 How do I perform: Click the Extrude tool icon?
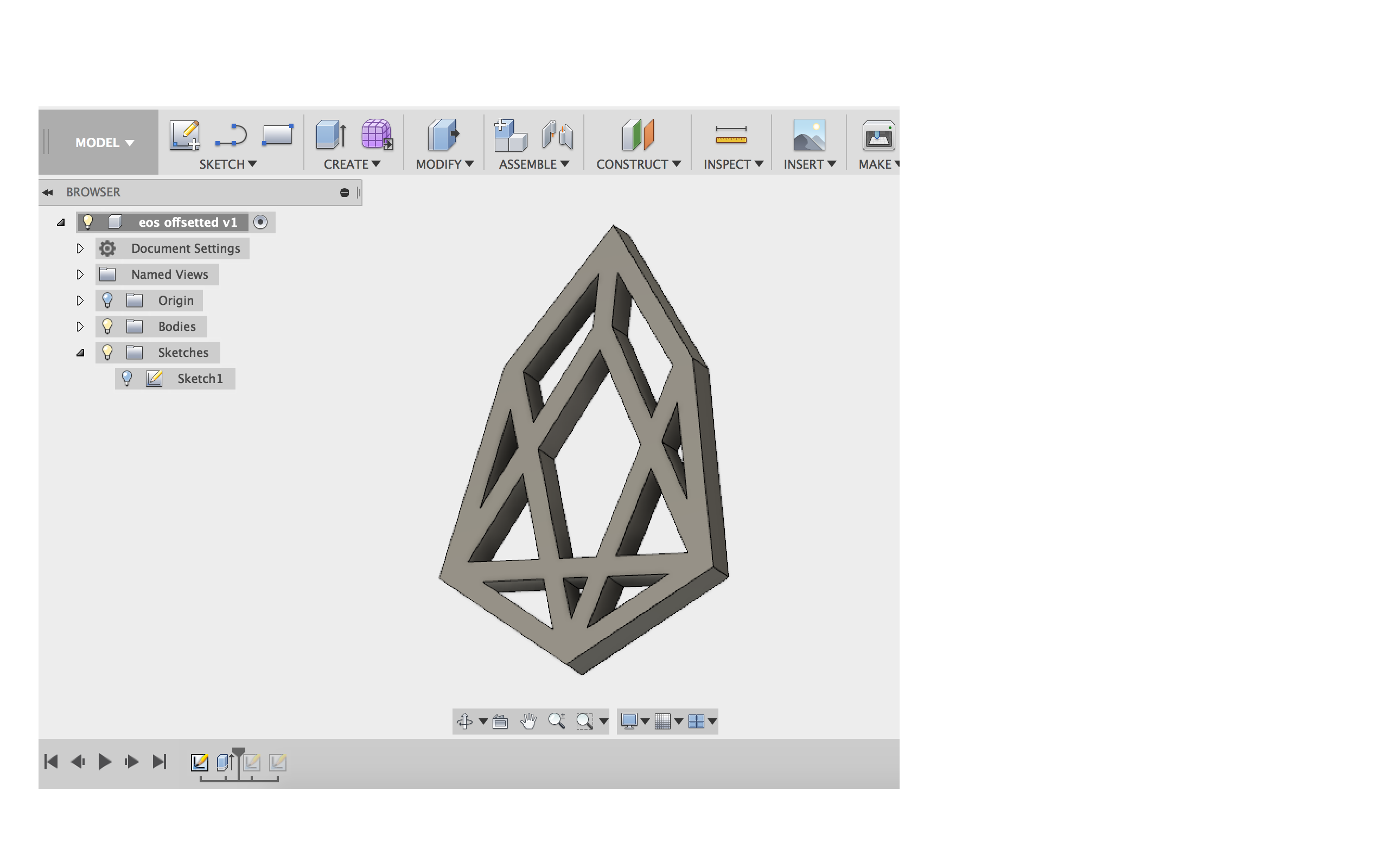pos(331,135)
